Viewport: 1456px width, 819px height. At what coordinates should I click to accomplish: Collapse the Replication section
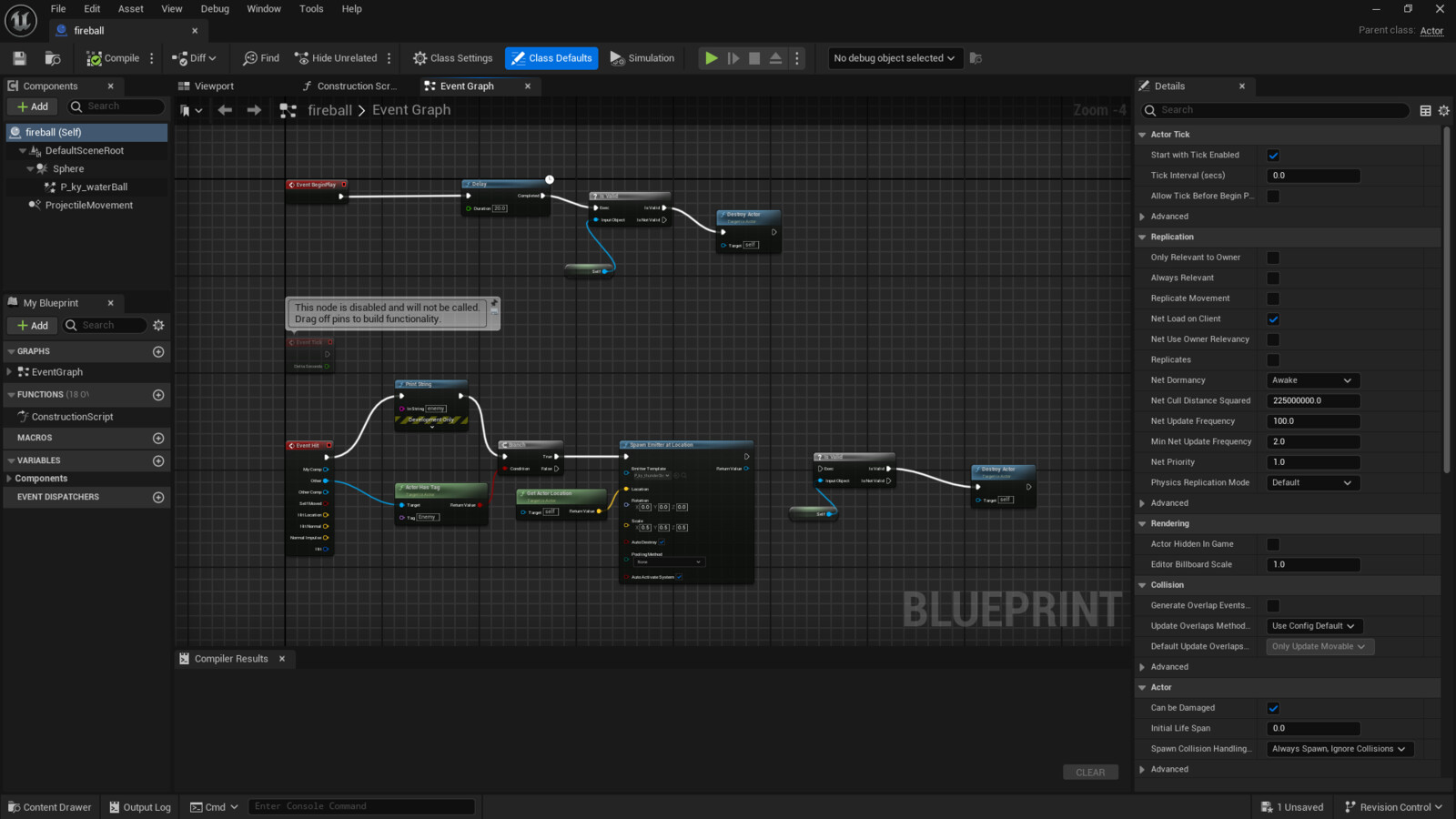pyautogui.click(x=1142, y=238)
